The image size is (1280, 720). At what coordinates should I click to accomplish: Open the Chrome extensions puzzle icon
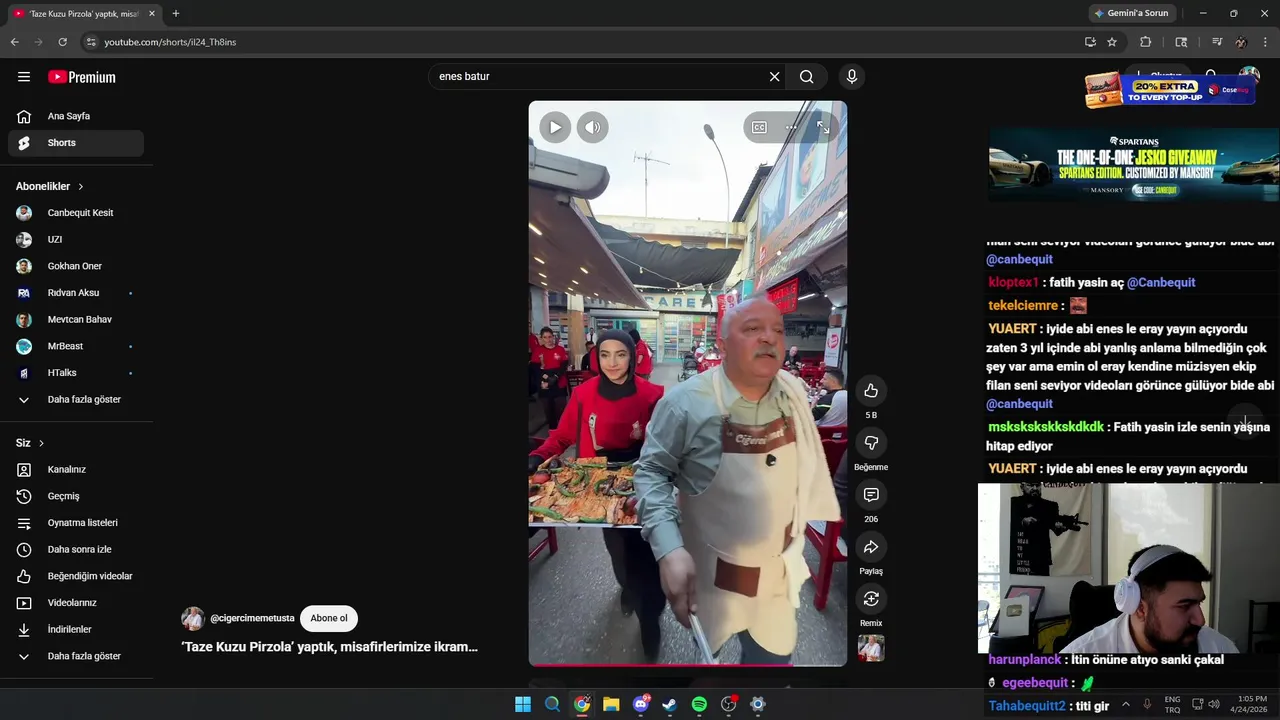click(x=1146, y=42)
